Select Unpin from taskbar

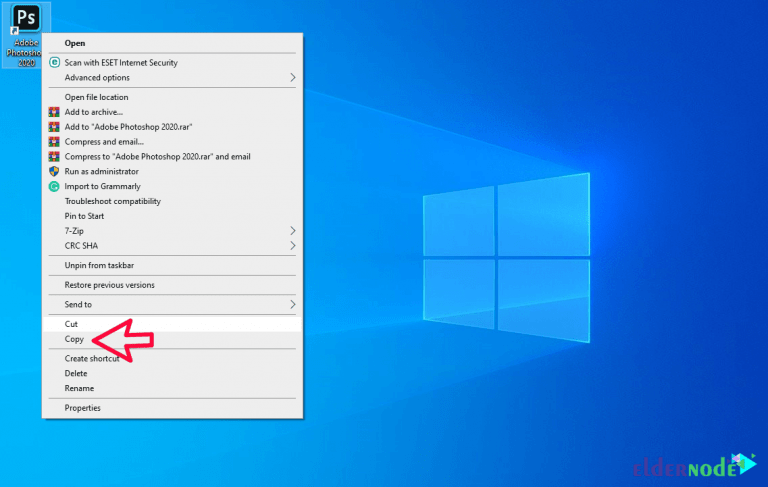coord(172,265)
